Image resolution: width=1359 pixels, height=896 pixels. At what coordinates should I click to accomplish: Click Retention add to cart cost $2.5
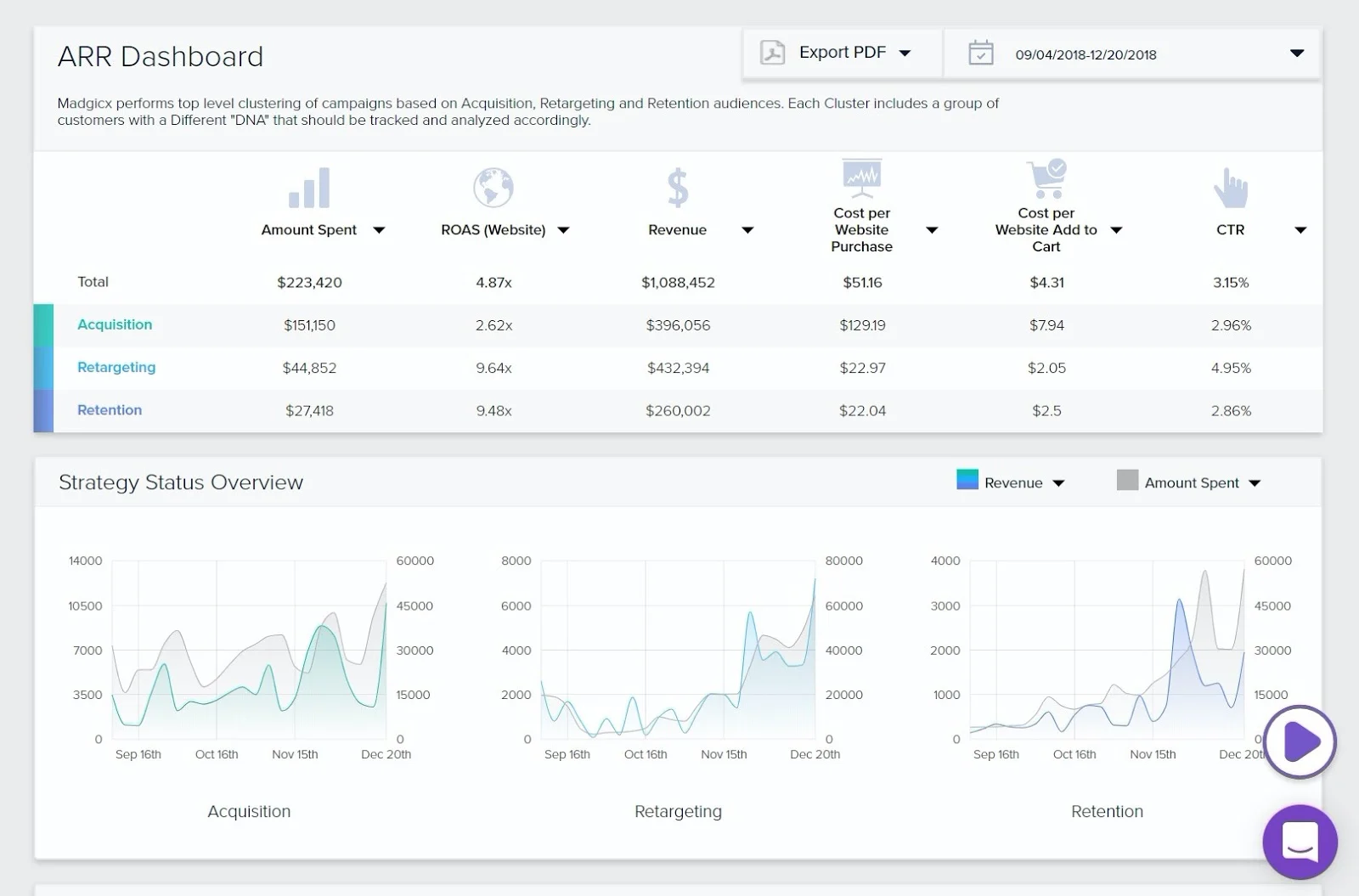pos(1046,410)
